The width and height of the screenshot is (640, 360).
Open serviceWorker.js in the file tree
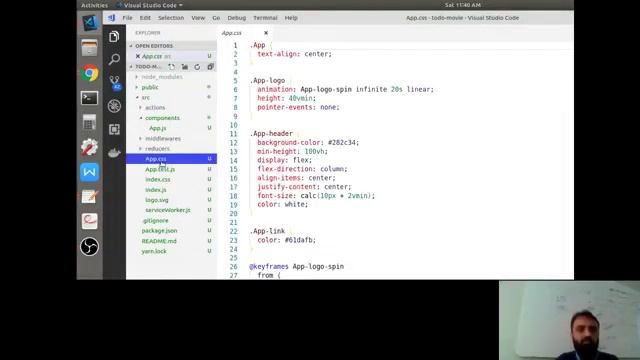click(168, 210)
